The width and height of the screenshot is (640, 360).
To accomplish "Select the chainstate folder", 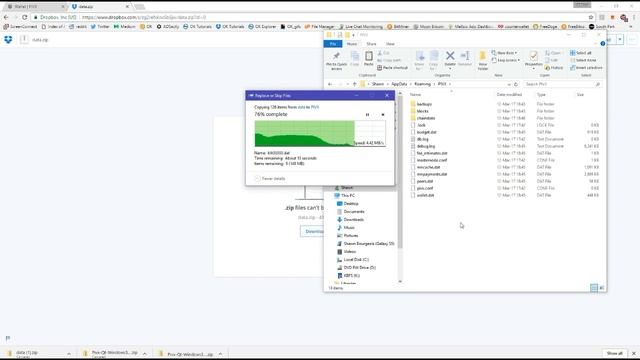I will coord(426,118).
